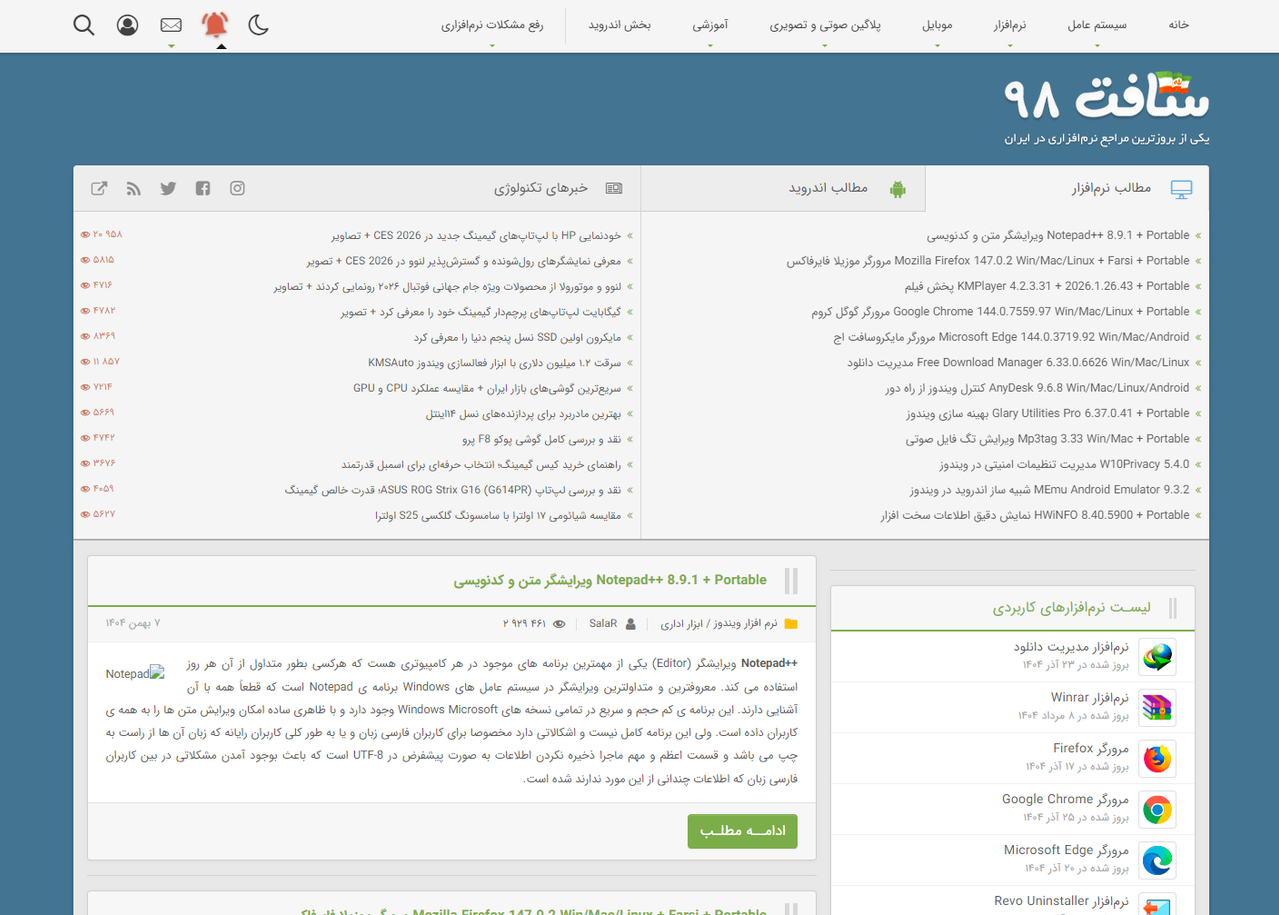Switch to خبرهای تکنولوژی tab

[x=541, y=188]
